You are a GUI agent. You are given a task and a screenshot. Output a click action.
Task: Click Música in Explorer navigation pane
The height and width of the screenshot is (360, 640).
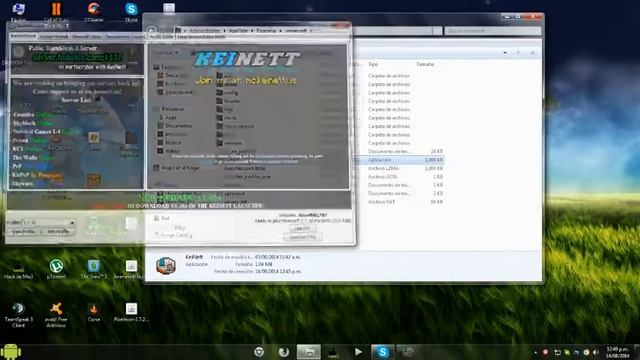click(169, 142)
